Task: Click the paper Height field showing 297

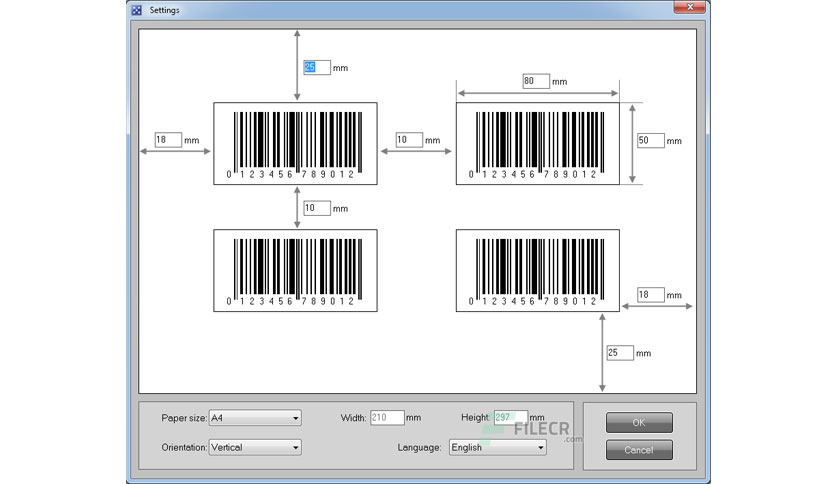Action: click(x=511, y=417)
